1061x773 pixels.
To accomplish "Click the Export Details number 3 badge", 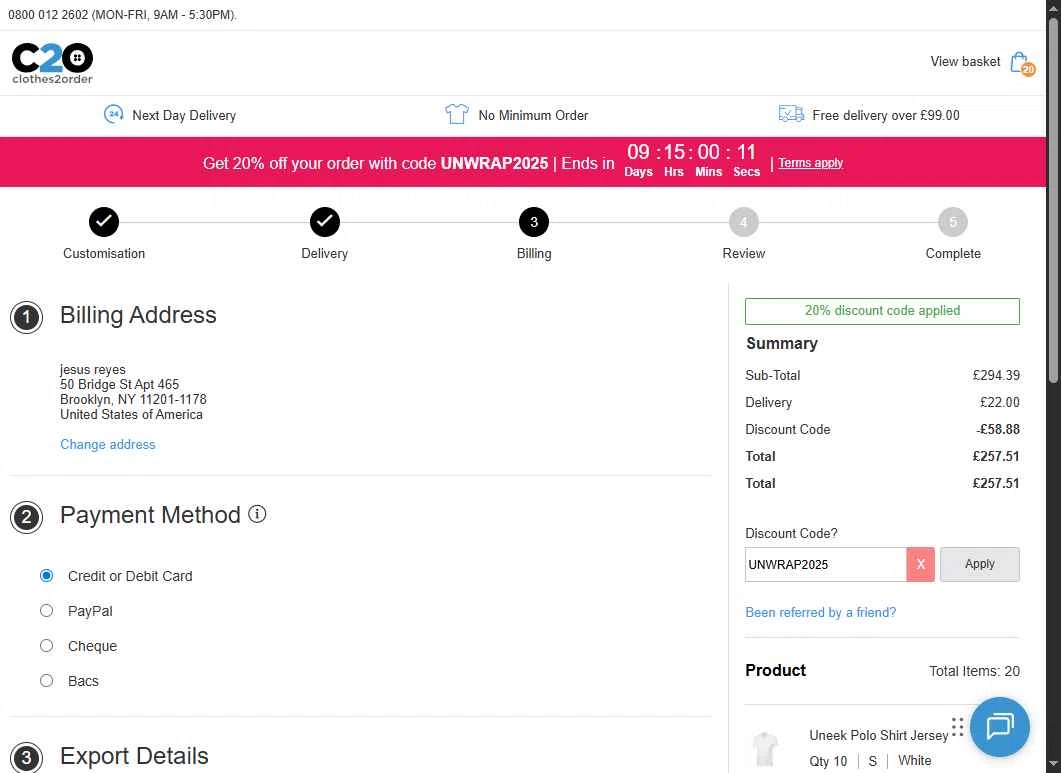I will click(x=26, y=757).
